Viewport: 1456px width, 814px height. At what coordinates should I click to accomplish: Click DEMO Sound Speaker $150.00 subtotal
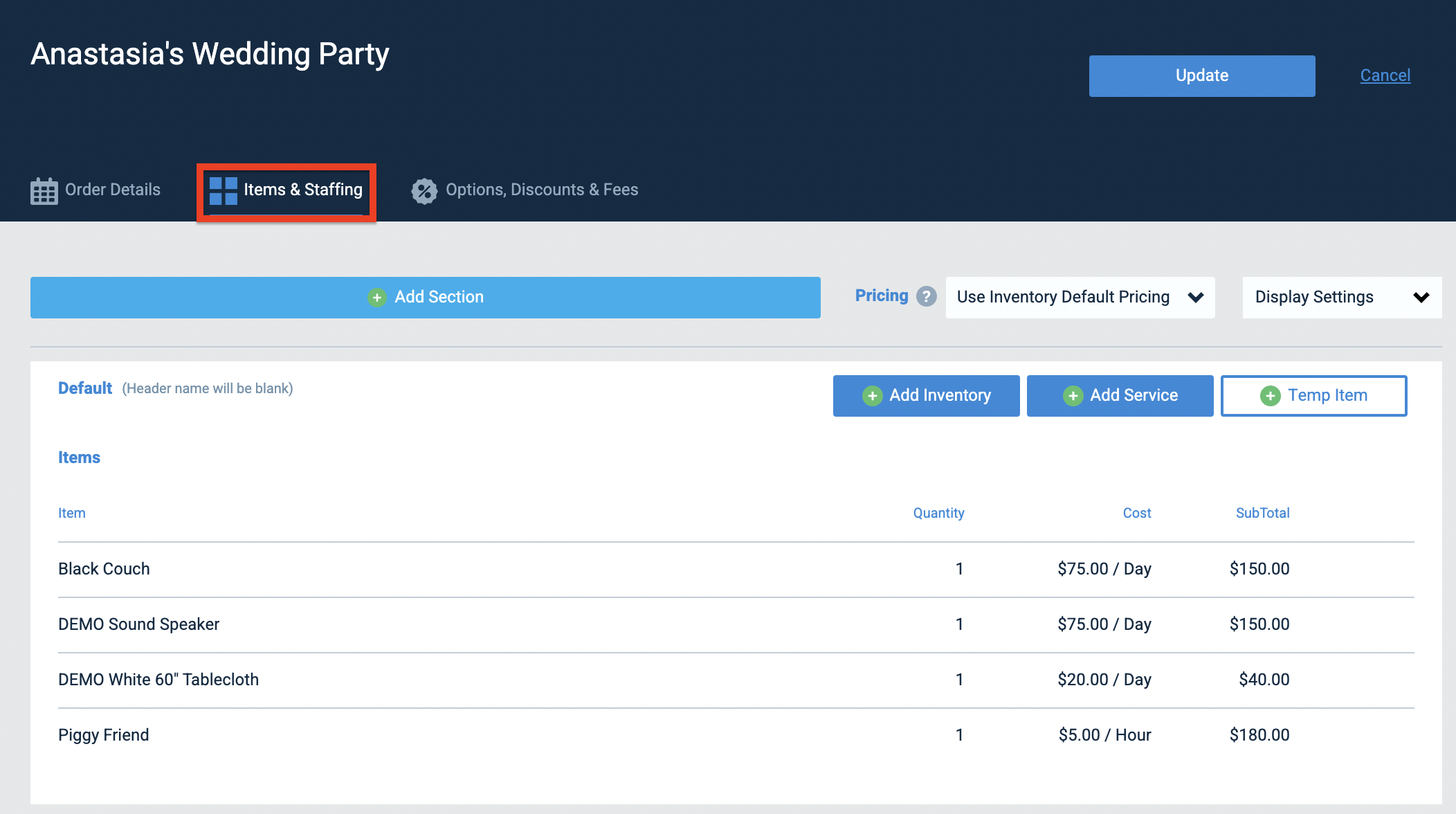(x=1259, y=624)
